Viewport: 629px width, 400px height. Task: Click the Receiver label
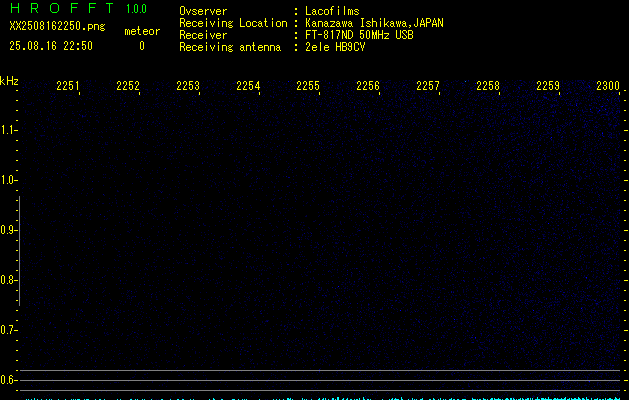[x=203, y=35]
